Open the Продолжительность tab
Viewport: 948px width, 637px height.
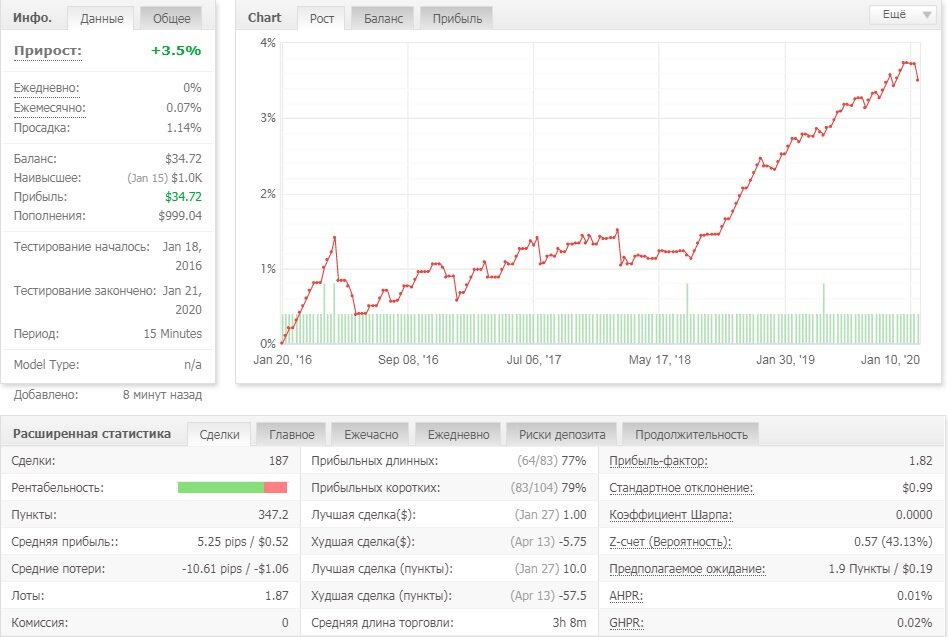coord(691,434)
